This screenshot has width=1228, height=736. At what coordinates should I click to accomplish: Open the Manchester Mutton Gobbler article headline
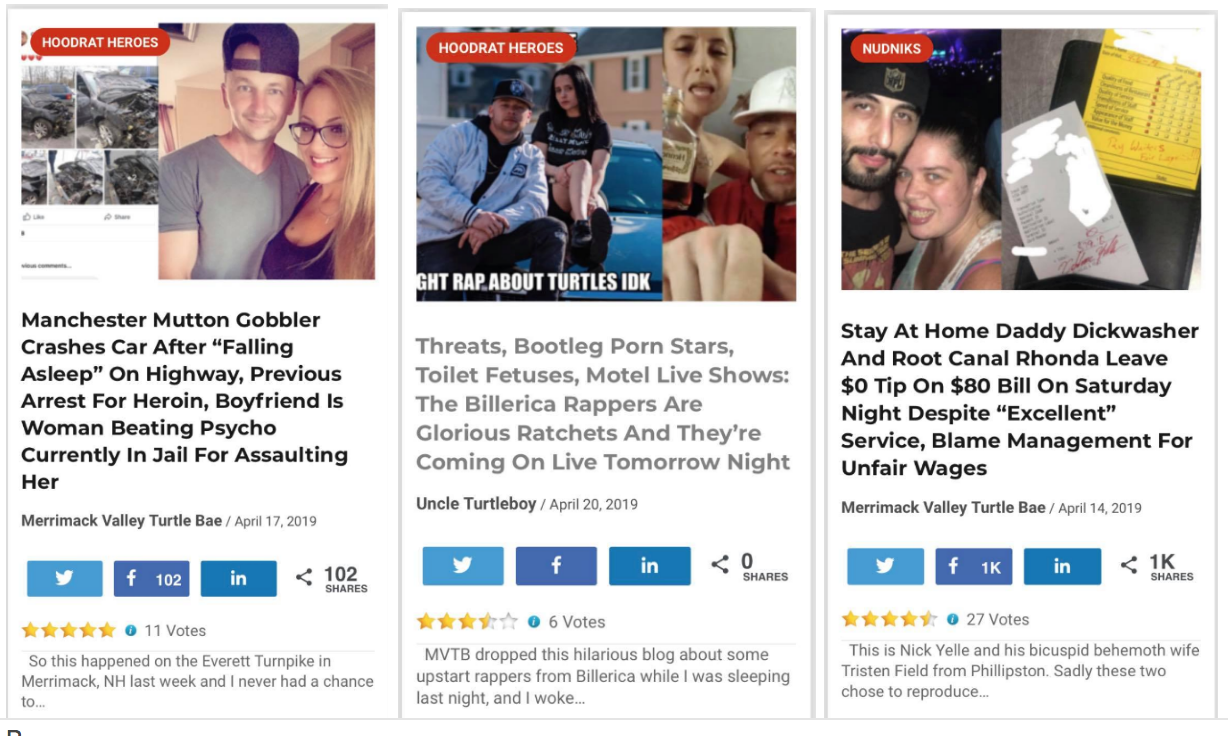coord(185,400)
